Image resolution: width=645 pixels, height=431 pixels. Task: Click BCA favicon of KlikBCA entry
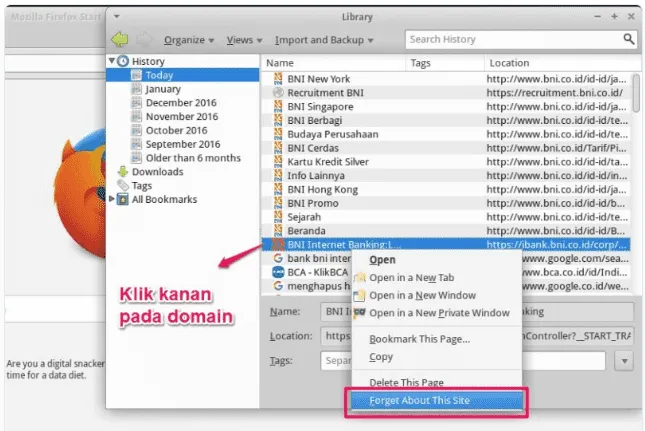click(x=278, y=272)
